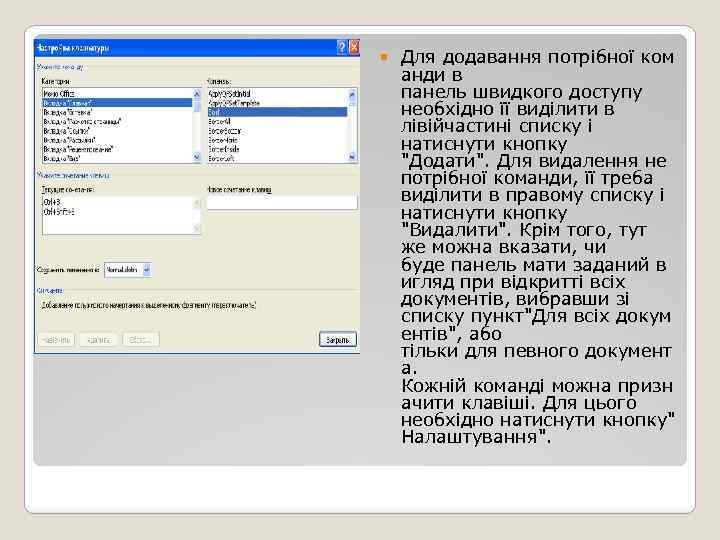Click the Categories list scroll-up arrow
Viewport: 720px width, 540px height.
point(197,93)
